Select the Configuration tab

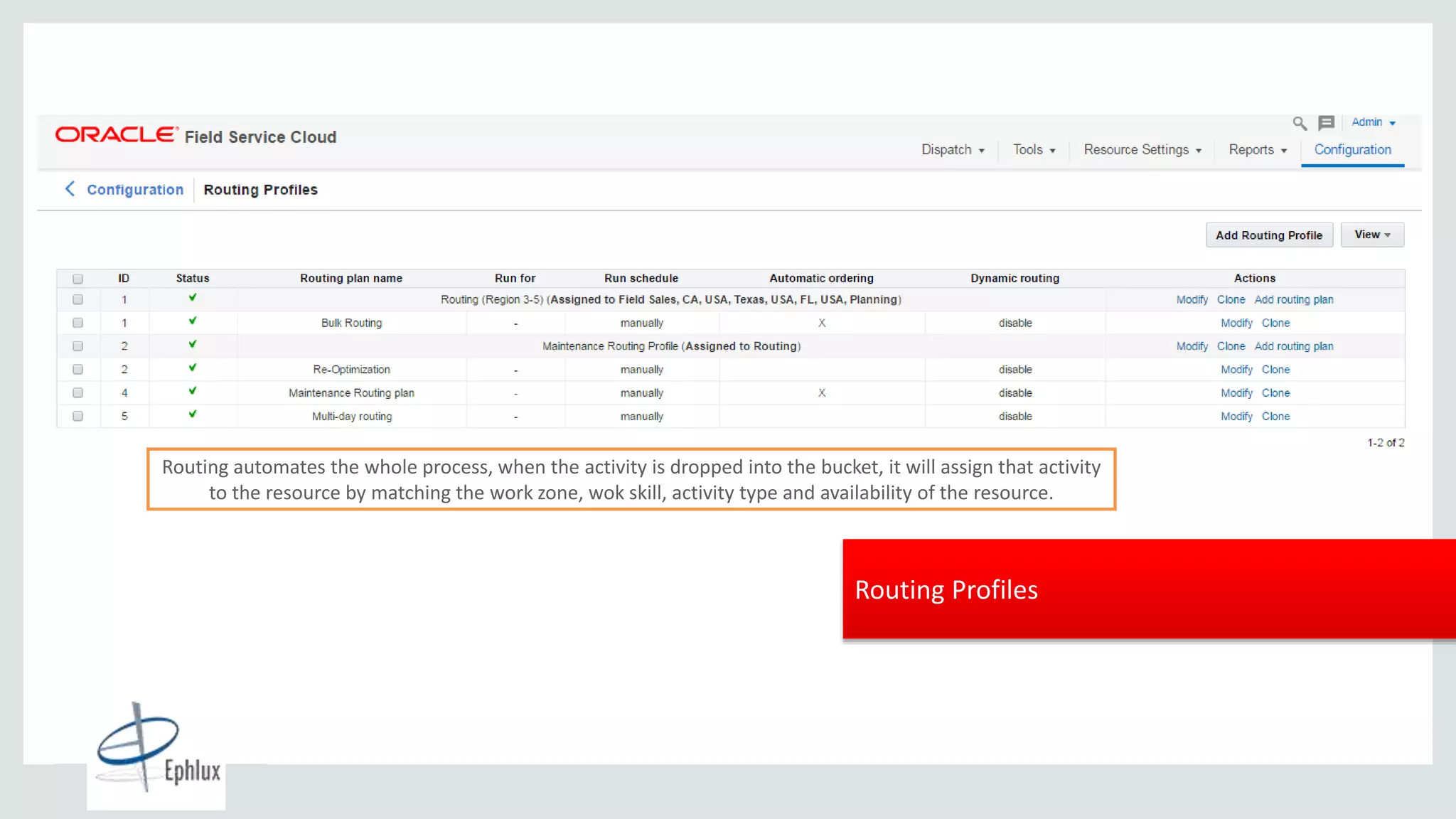point(1352,150)
